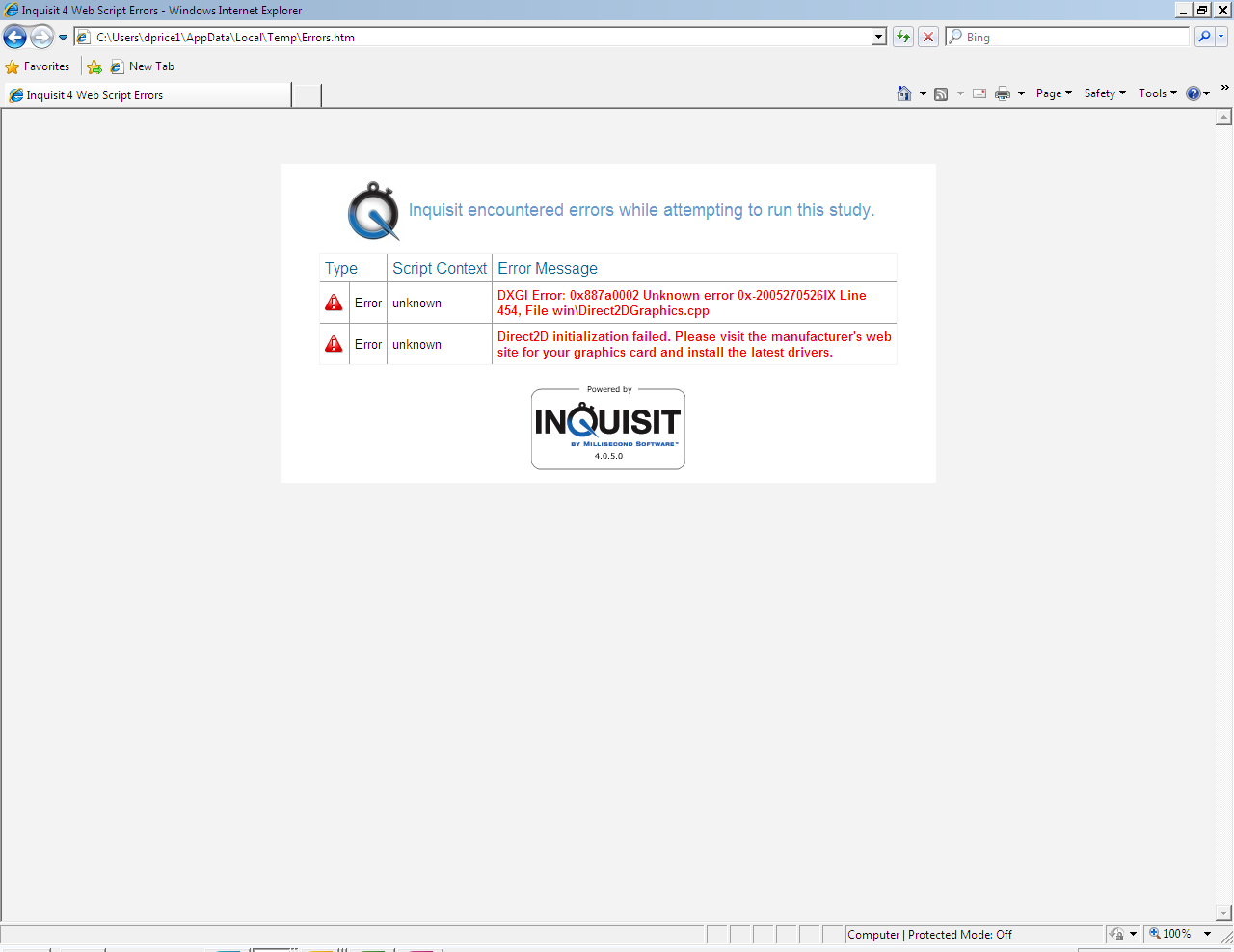Click the Direct2D initialization failed message

(694, 344)
